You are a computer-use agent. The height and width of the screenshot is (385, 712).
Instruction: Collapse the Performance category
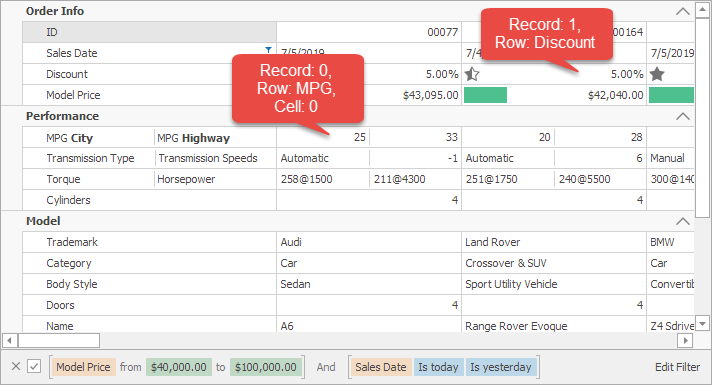[682, 117]
